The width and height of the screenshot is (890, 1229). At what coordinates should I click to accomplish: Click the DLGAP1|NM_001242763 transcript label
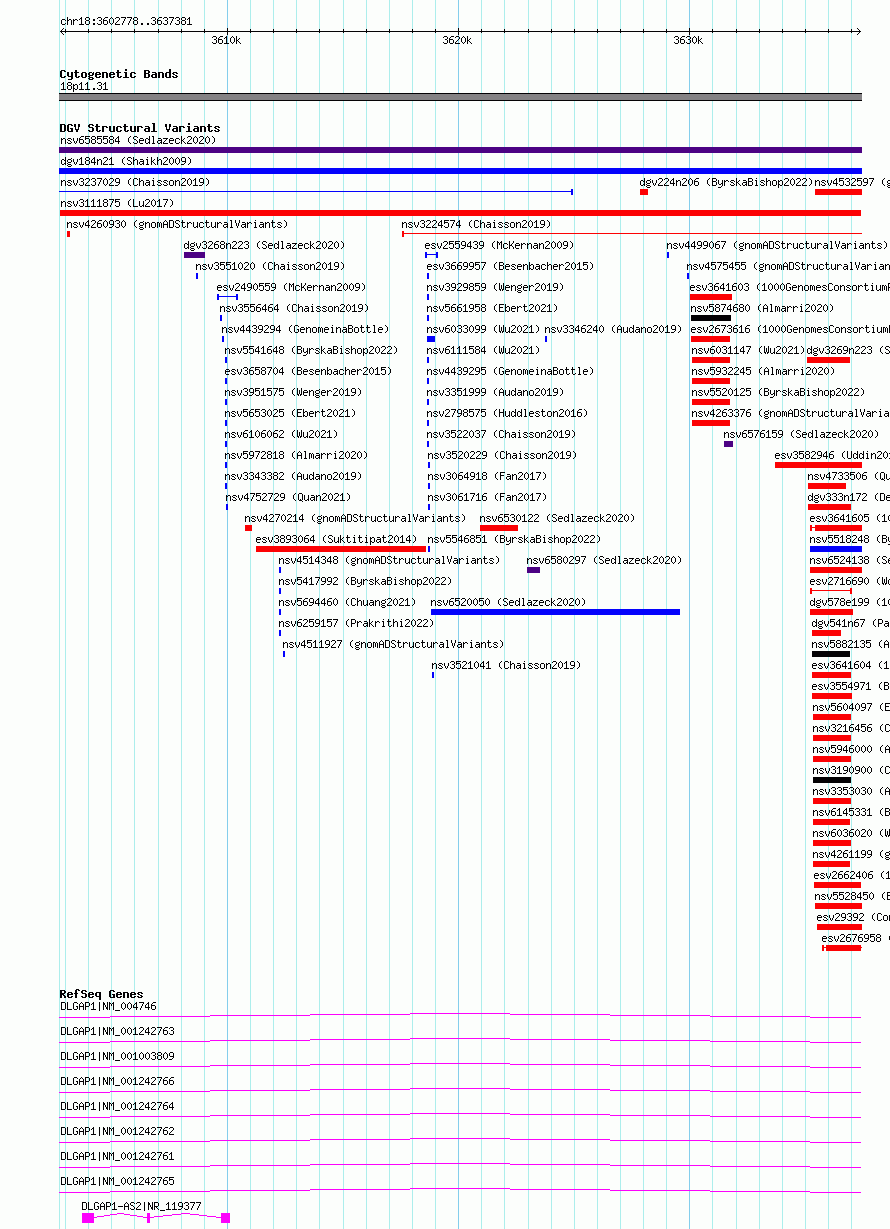point(117,1031)
